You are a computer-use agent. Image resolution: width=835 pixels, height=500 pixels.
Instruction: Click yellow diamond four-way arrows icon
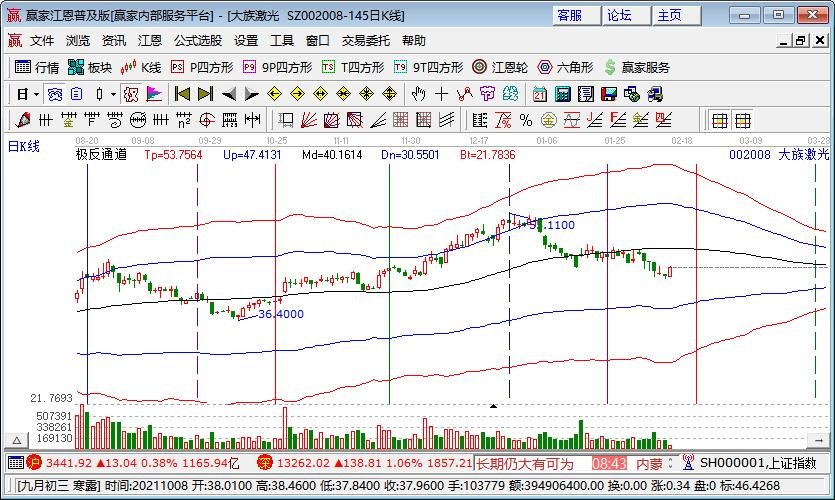click(366, 95)
